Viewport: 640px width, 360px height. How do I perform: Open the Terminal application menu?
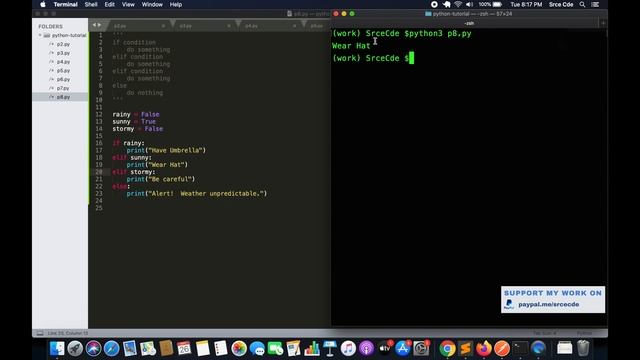tap(65, 4)
